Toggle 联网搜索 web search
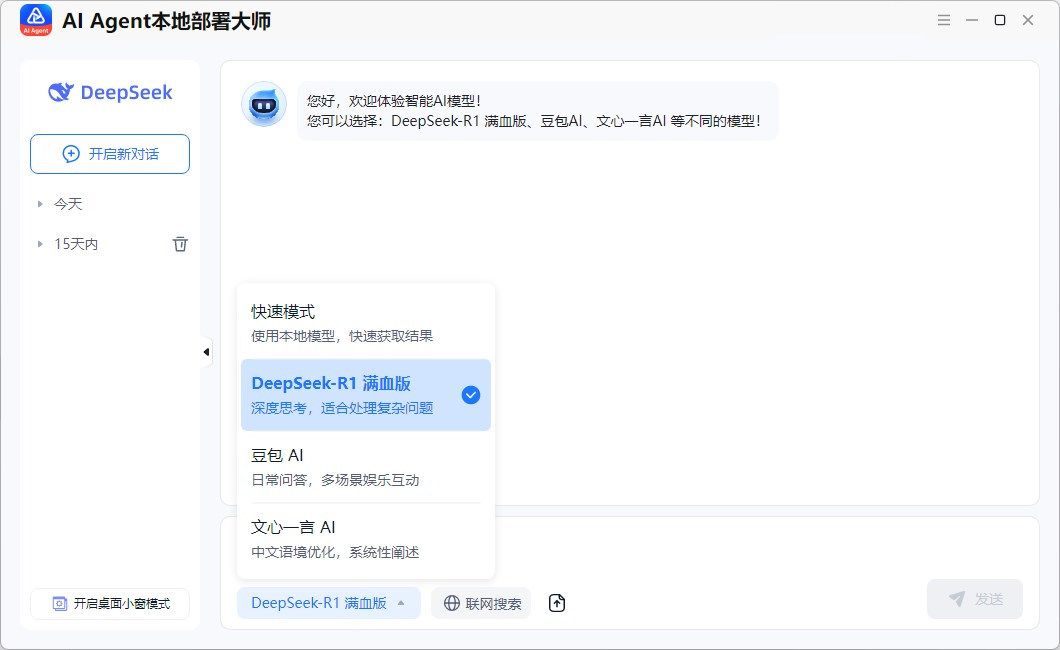This screenshot has width=1060, height=650. [x=481, y=603]
